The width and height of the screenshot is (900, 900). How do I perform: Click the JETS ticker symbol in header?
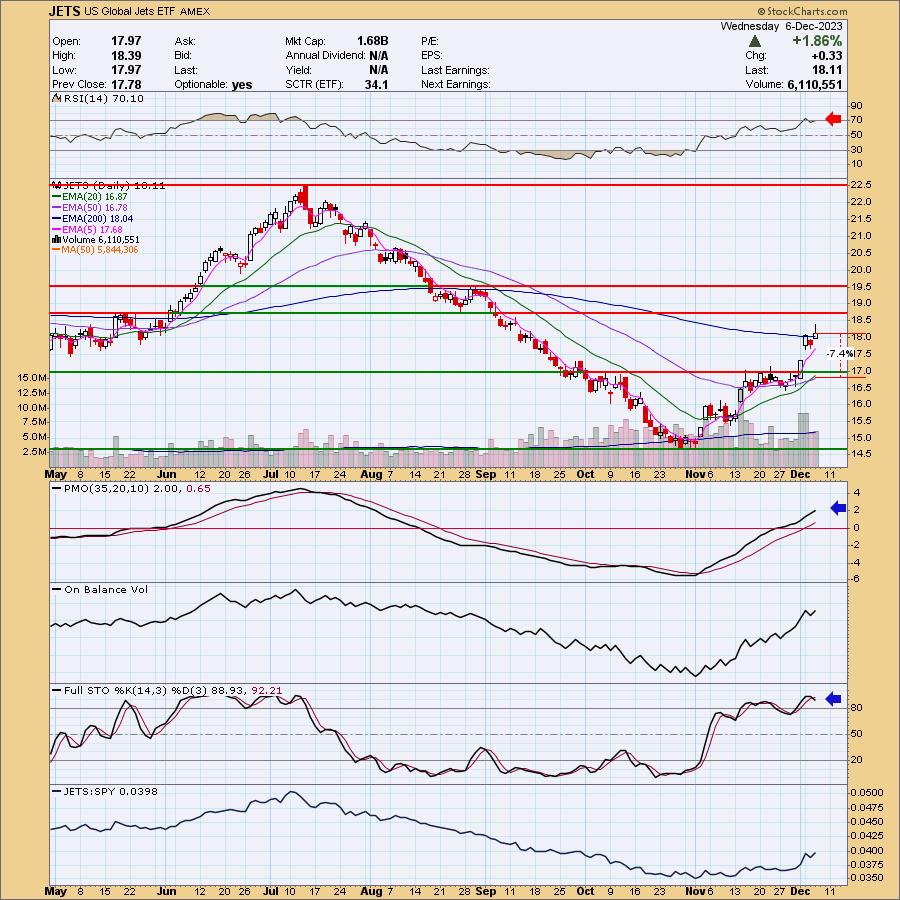pyautogui.click(x=65, y=11)
